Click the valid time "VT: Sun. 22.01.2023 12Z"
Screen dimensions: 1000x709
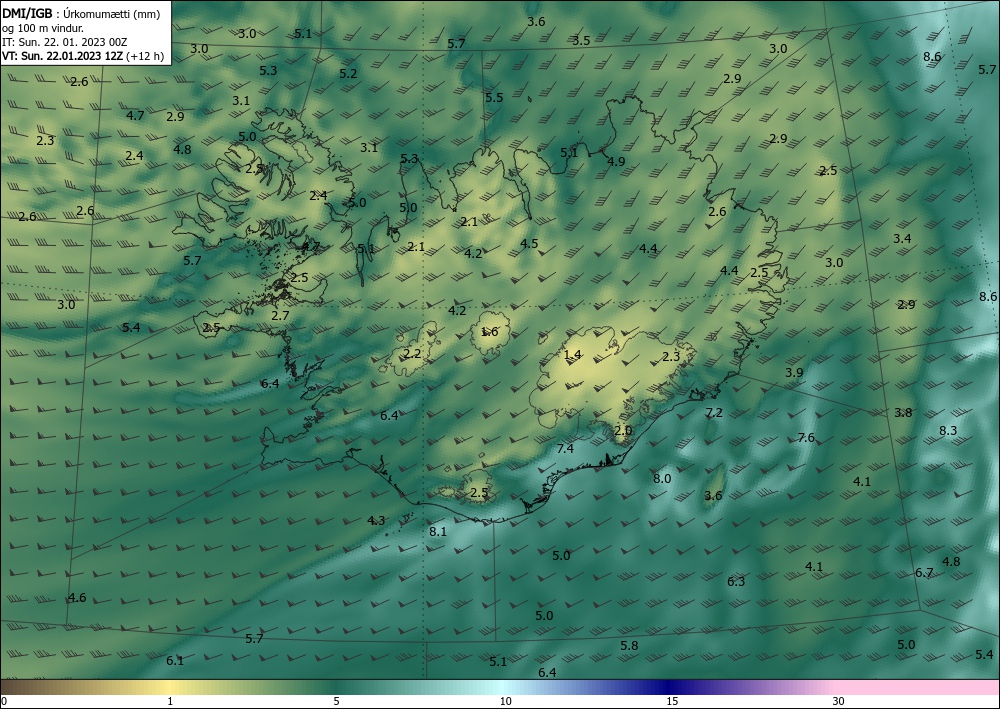(62, 56)
